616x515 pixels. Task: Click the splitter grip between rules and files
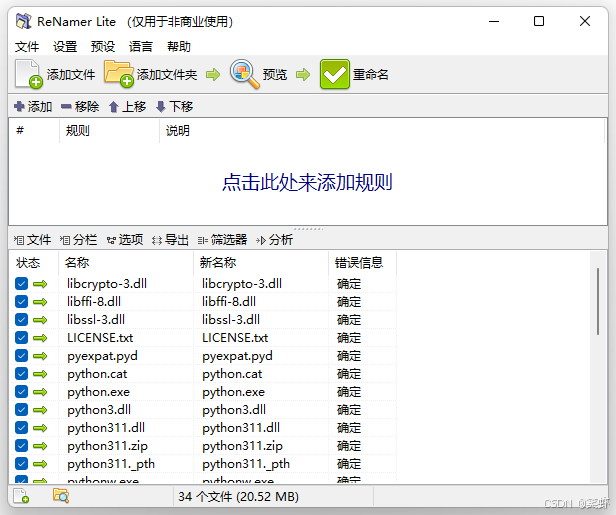click(308, 228)
